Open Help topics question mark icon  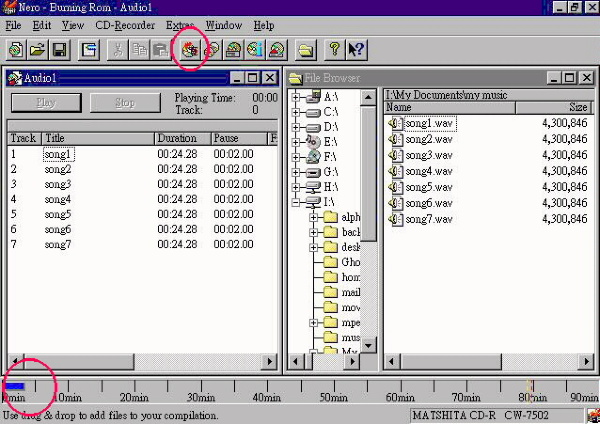click(x=334, y=50)
